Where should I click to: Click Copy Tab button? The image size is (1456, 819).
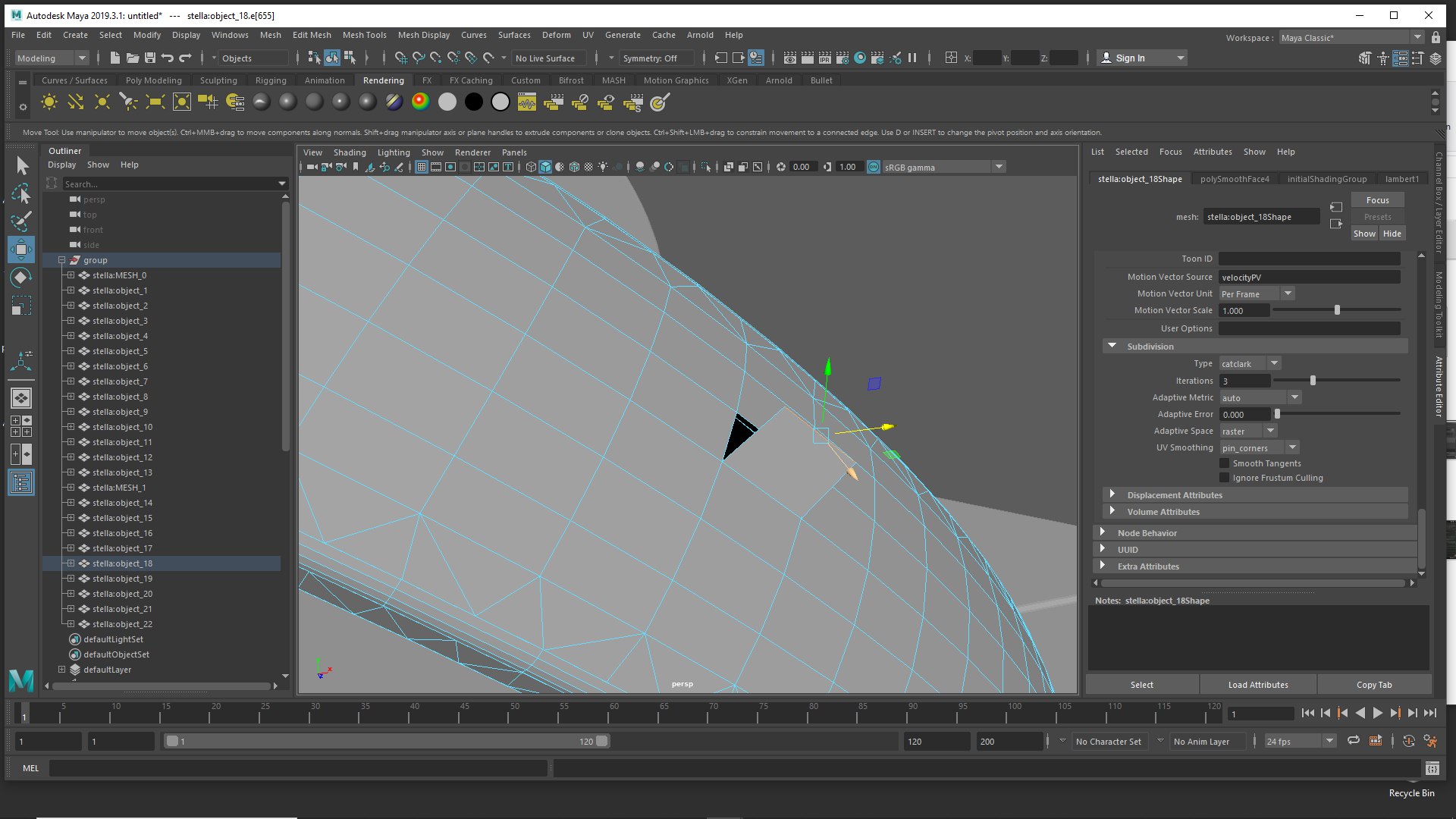tap(1374, 685)
